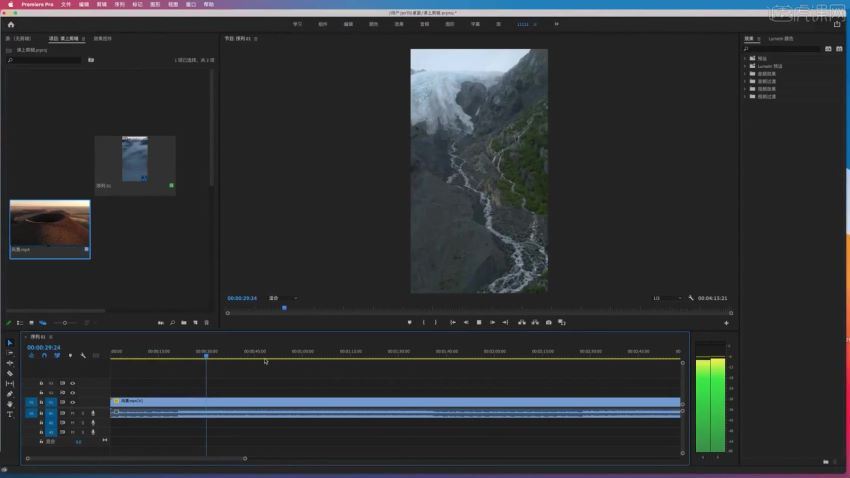This screenshot has height=478, width=850.
Task: Open the 文件 menu
Action: coord(66,4)
